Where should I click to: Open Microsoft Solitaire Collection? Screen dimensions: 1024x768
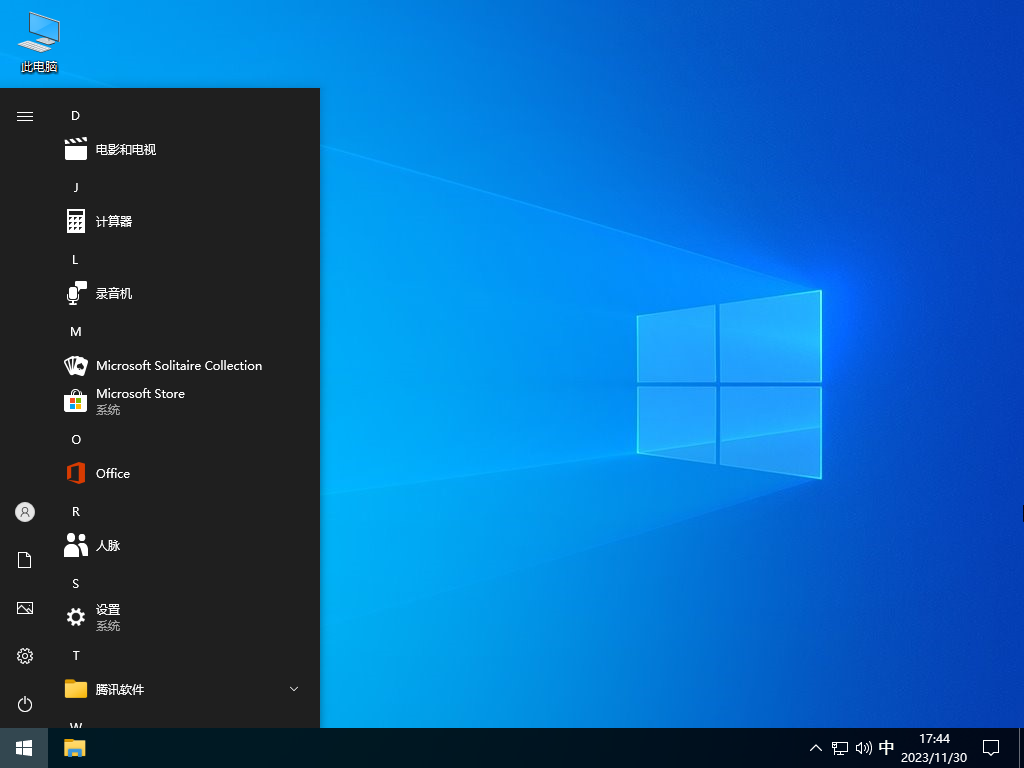(x=178, y=365)
